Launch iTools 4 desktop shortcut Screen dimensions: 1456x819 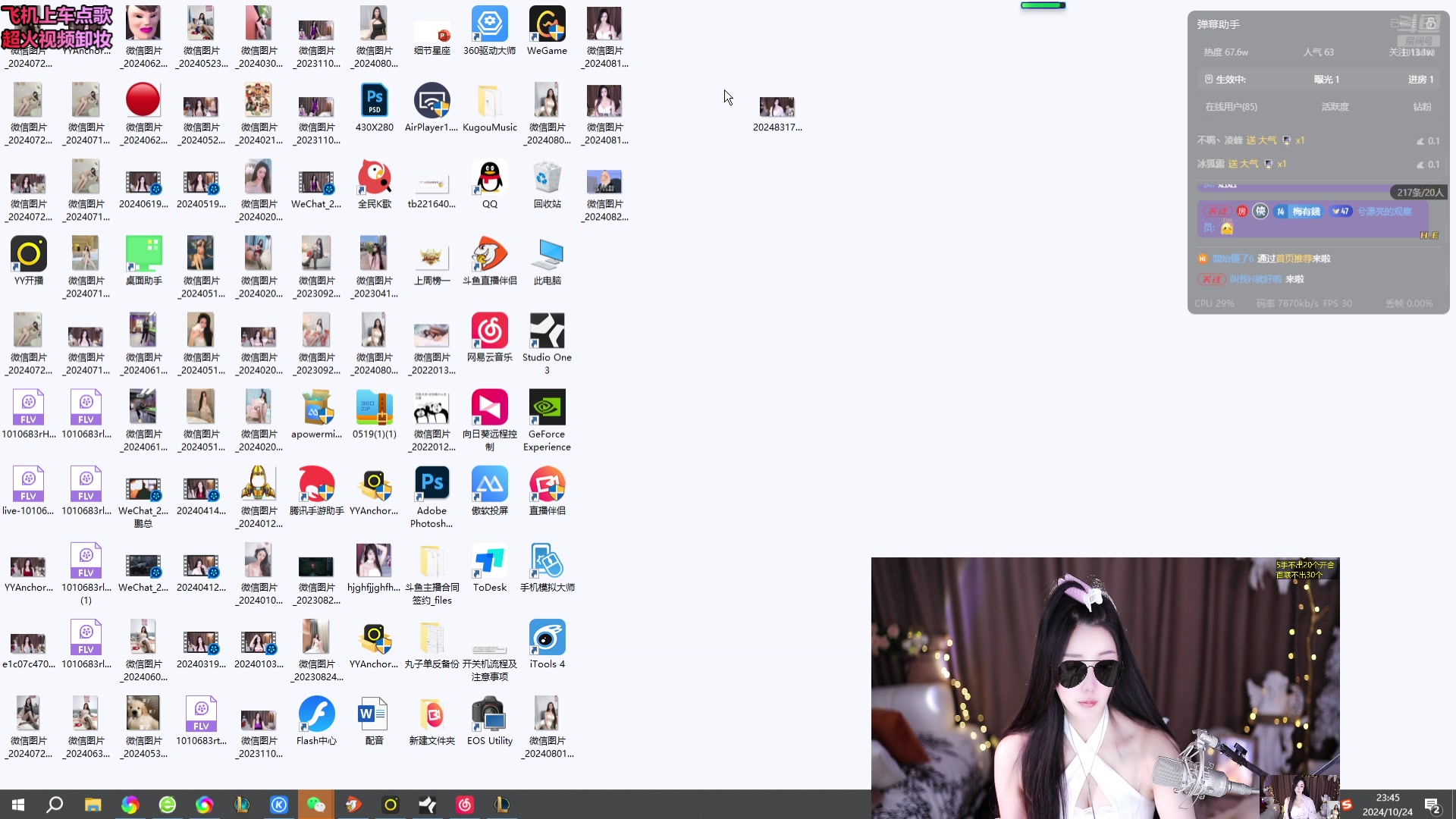coord(547,644)
